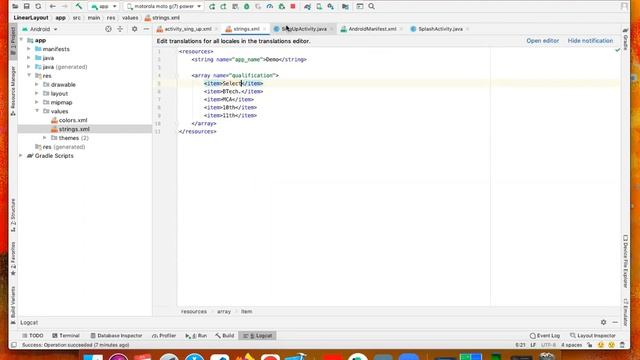Open the app run configuration dropdown
Image resolution: width=640 pixels, height=360 pixels.
point(104,7)
